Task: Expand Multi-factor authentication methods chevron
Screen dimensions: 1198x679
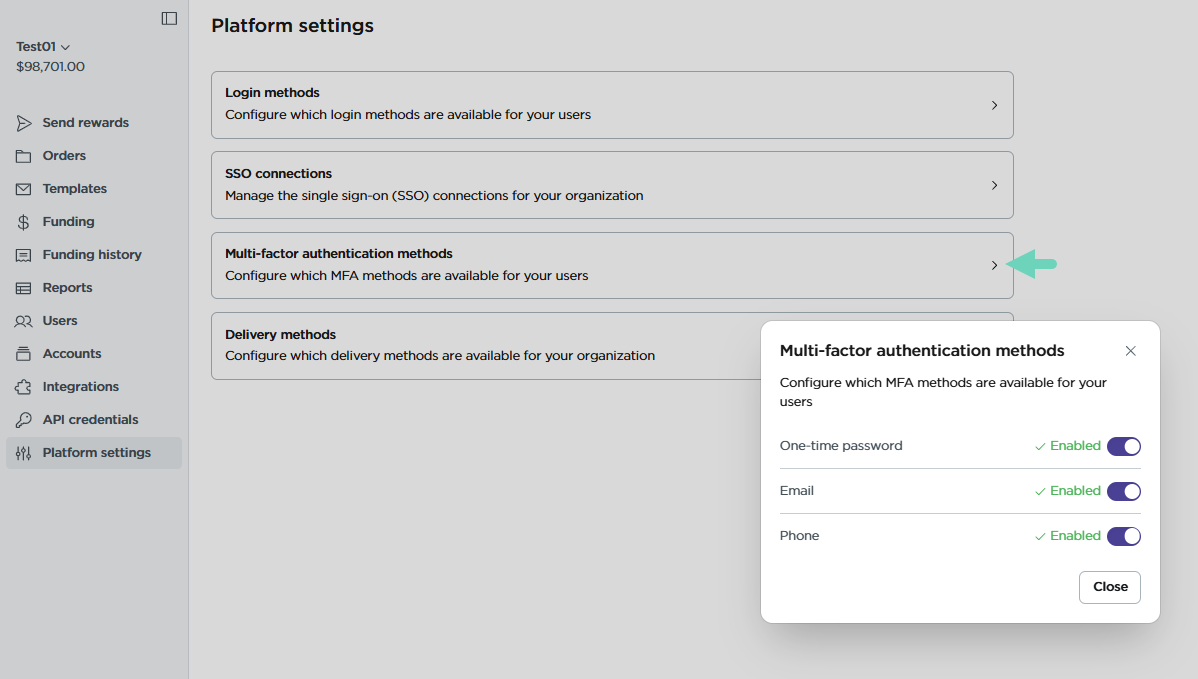Action: (994, 266)
